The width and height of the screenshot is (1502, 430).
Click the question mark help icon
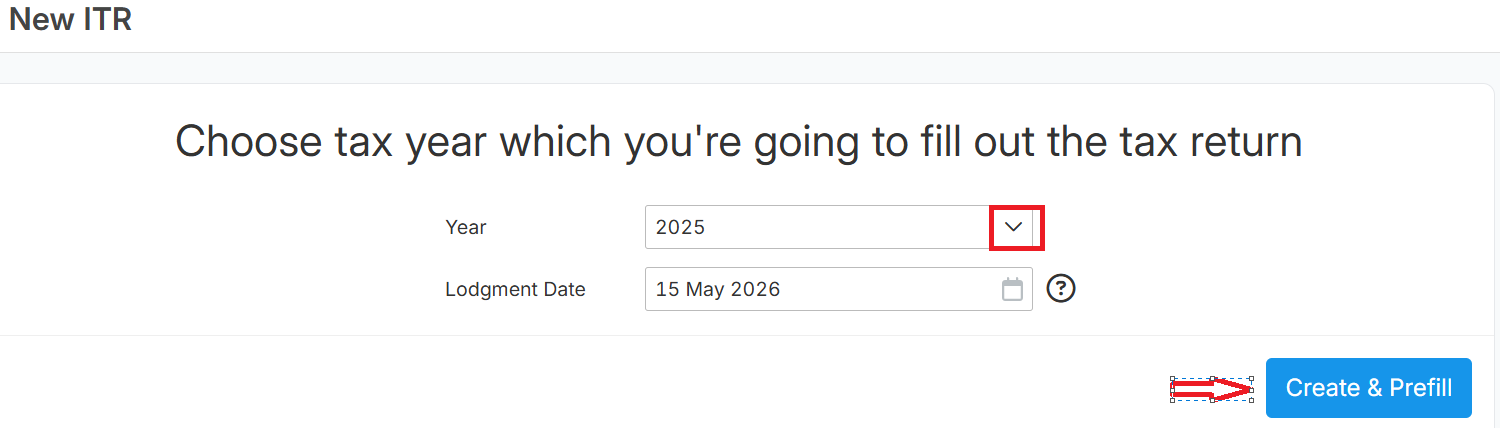pos(1061,289)
